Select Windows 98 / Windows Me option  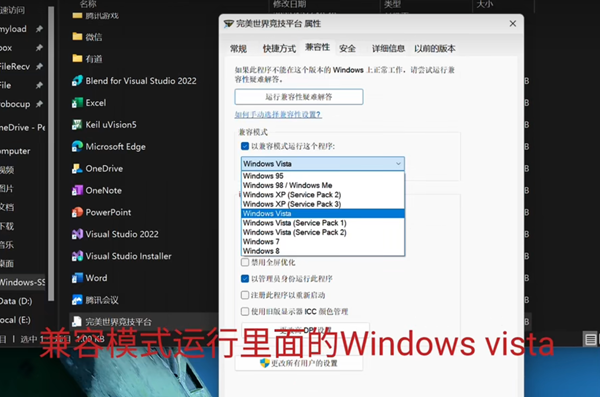[323, 185]
